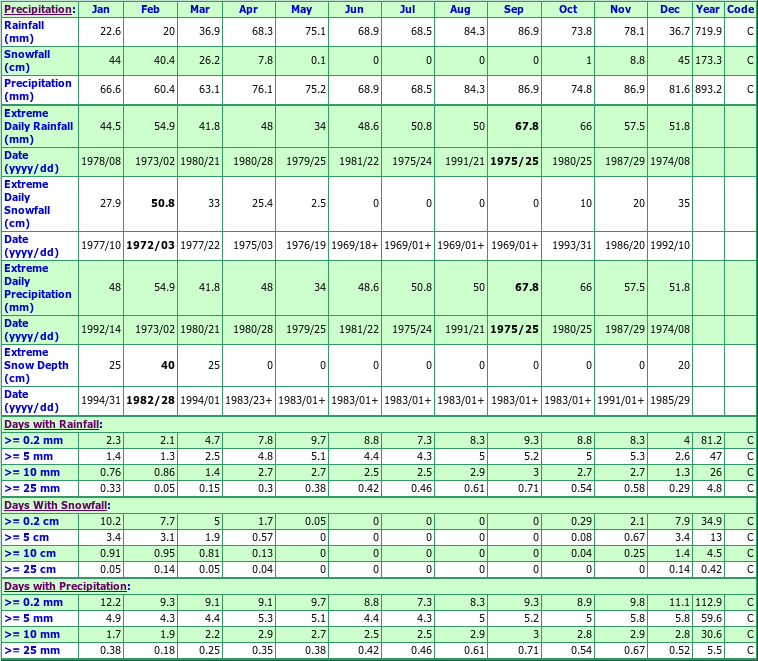The width and height of the screenshot is (758, 661).
Task: Select the Year column header
Action: [708, 9]
